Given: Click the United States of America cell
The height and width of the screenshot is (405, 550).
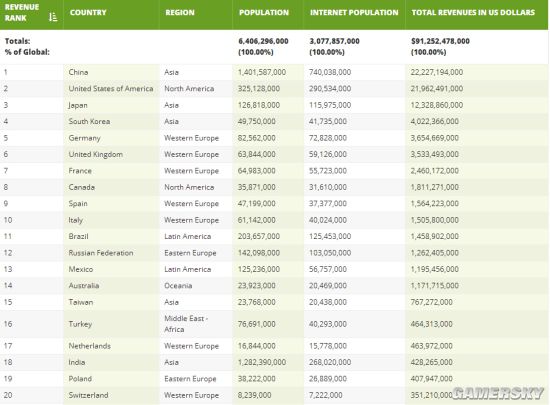Looking at the screenshot, I should click(x=111, y=89).
